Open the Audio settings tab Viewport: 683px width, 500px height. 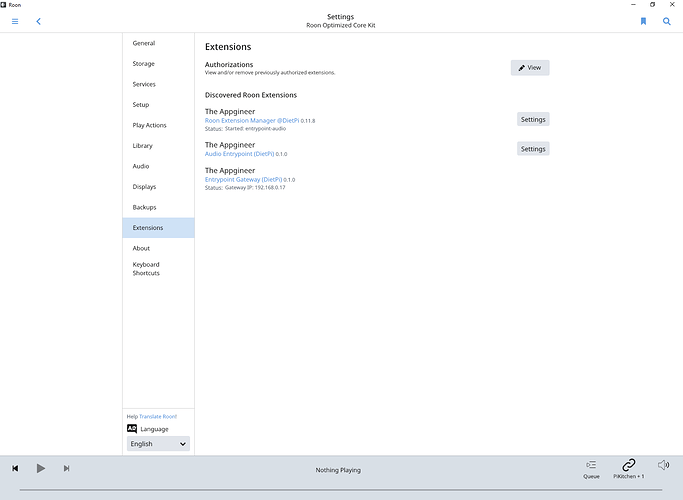click(158, 166)
